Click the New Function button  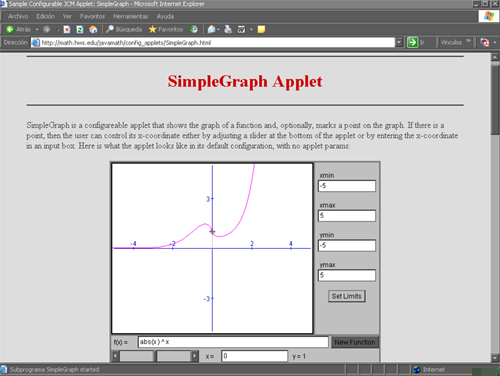[x=355, y=342]
